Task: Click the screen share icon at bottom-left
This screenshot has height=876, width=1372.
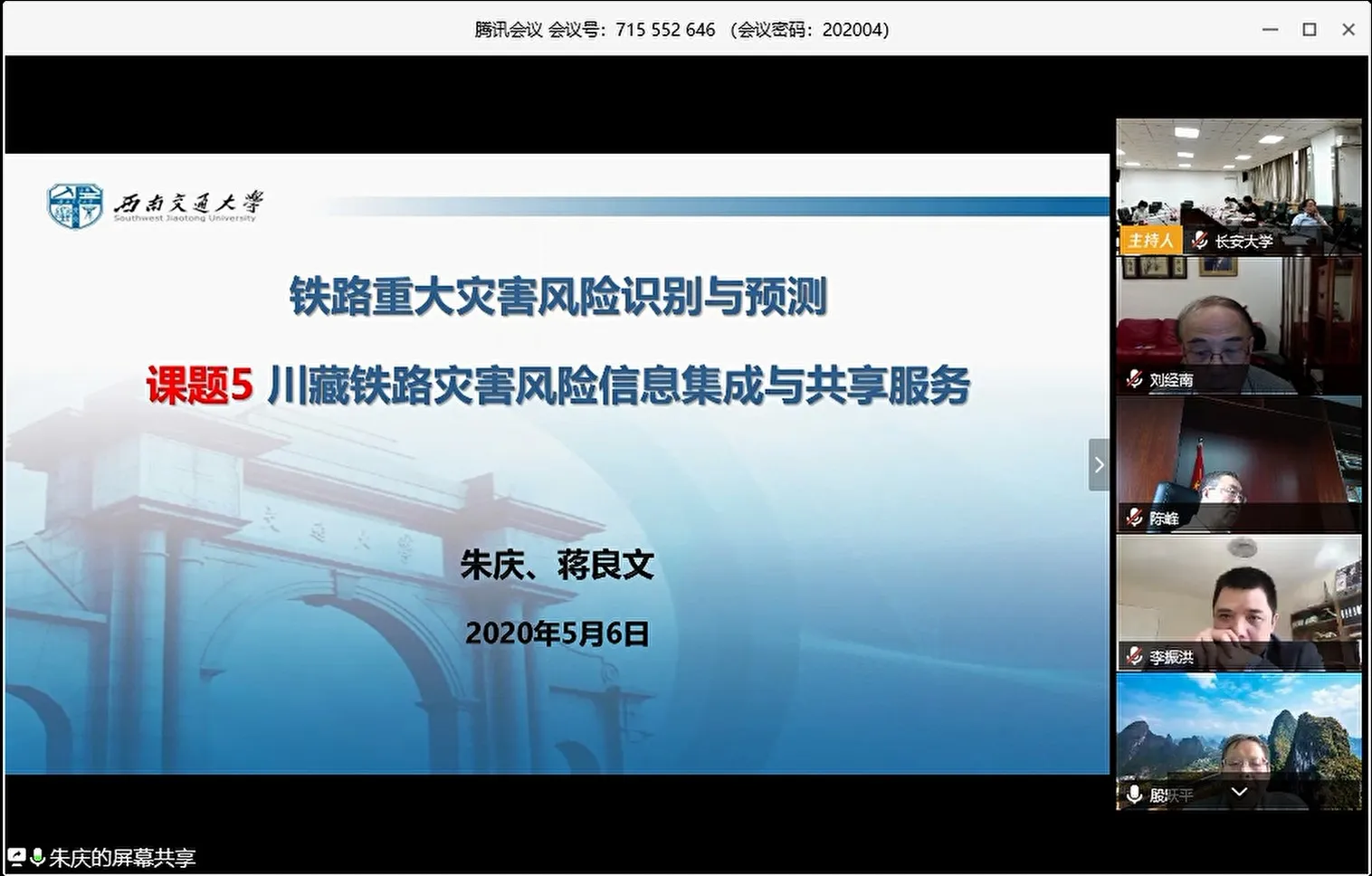Action: point(16,856)
